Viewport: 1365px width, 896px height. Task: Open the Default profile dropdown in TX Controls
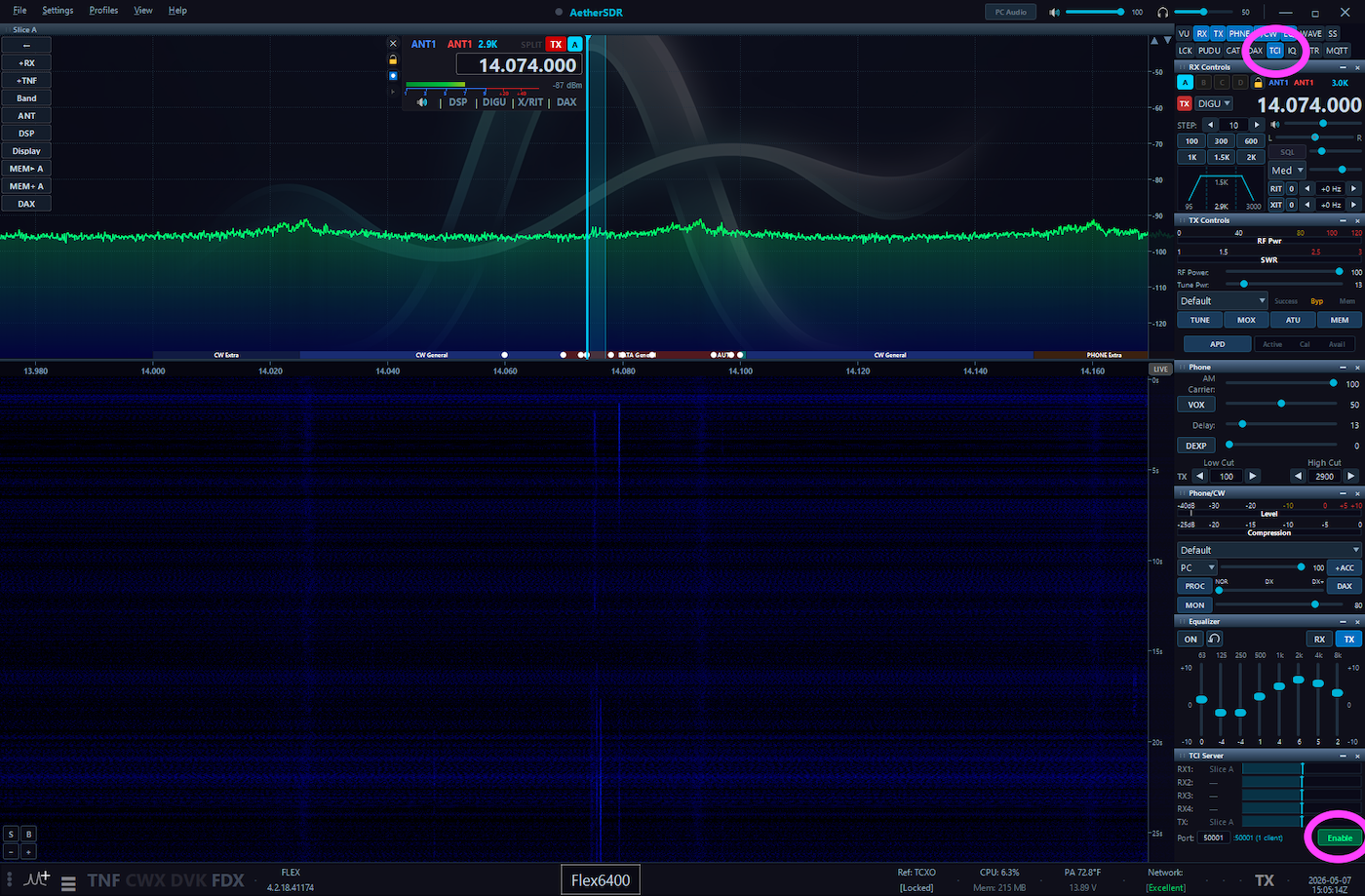[x=1223, y=301]
